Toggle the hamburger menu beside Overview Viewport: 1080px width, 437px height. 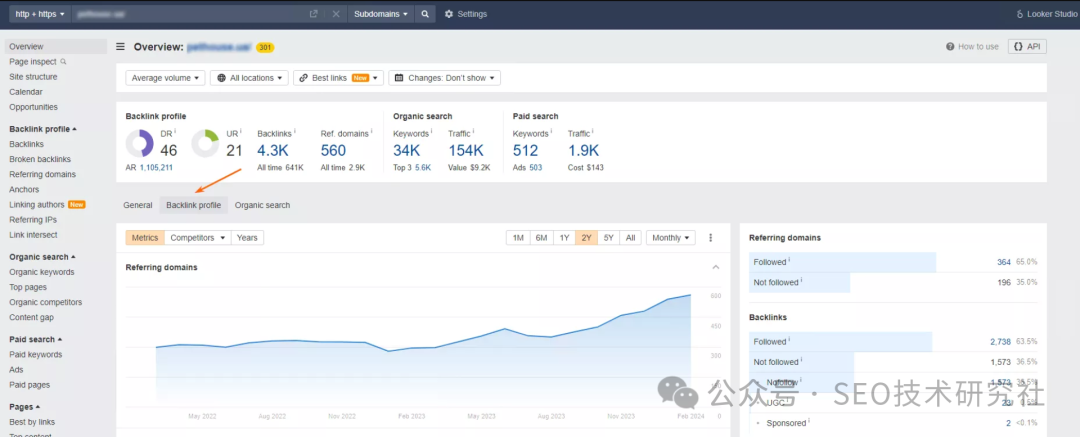point(121,47)
